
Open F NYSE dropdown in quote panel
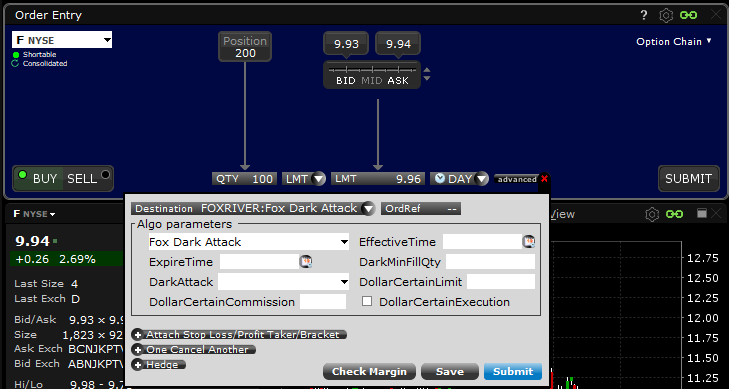tap(34, 214)
